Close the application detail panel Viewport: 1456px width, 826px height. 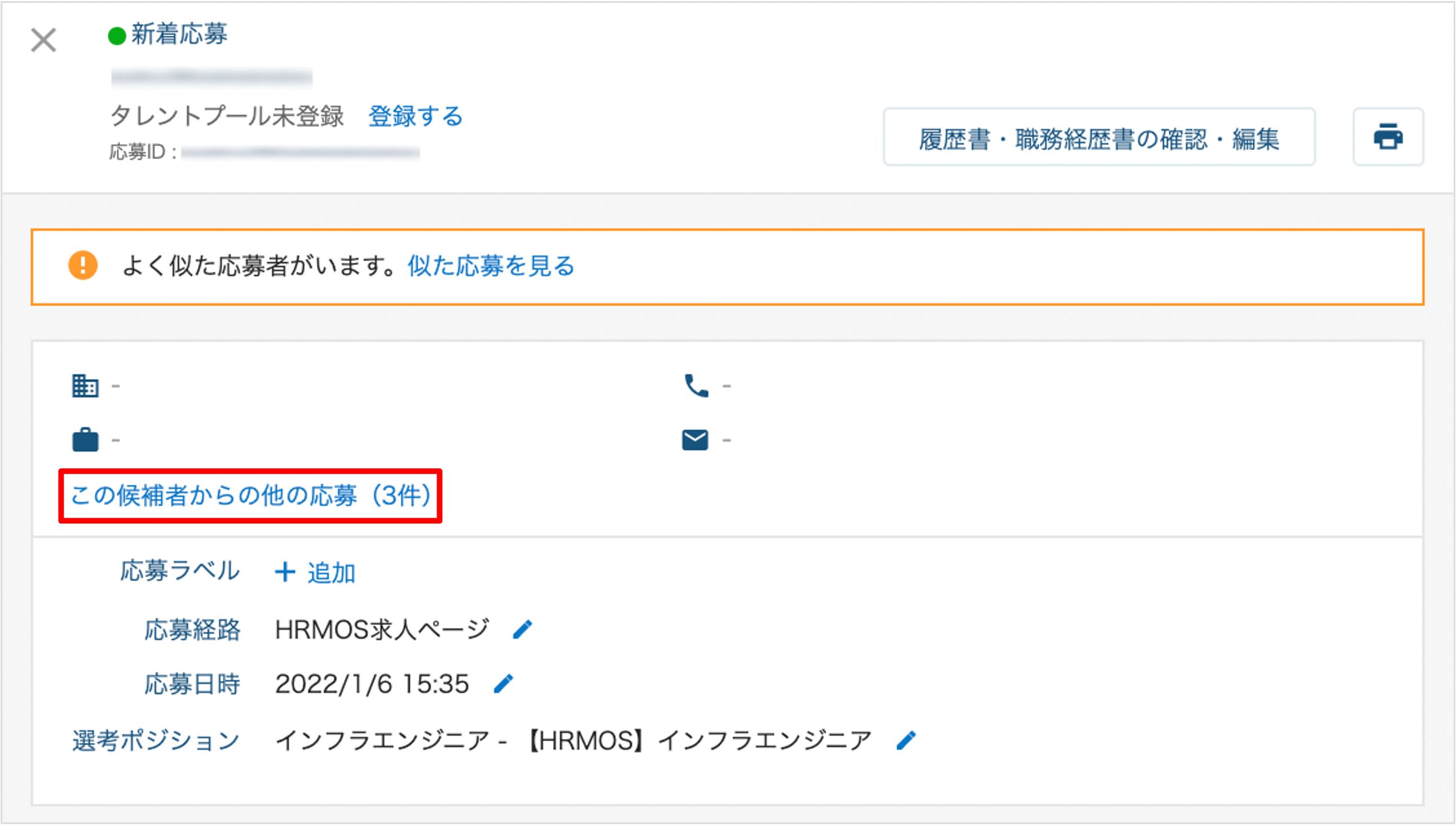(x=43, y=40)
